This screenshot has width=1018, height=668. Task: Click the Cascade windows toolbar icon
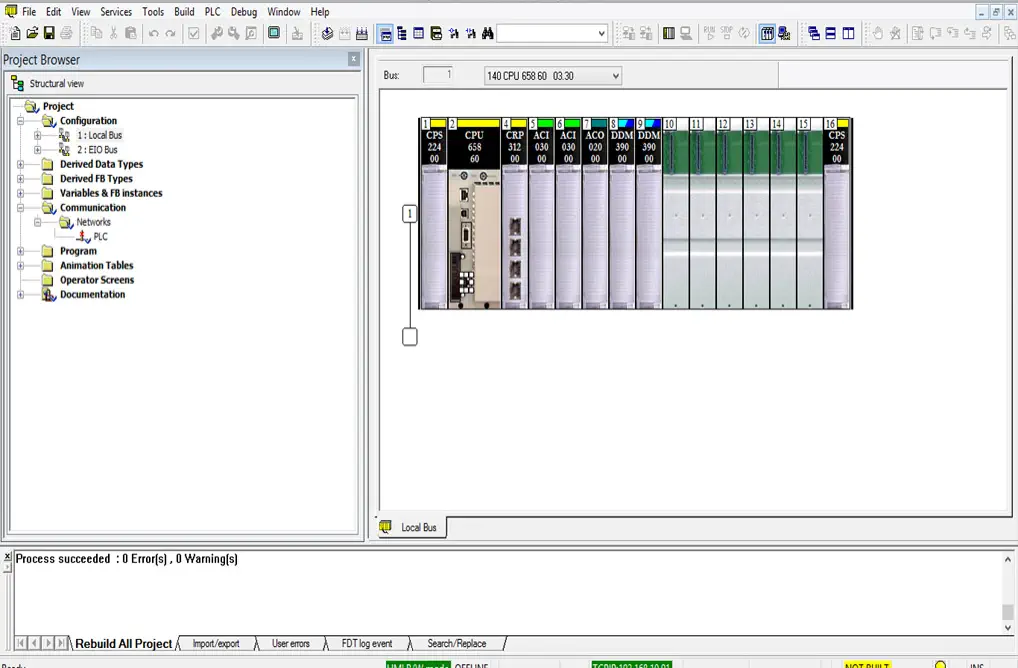tap(814, 33)
